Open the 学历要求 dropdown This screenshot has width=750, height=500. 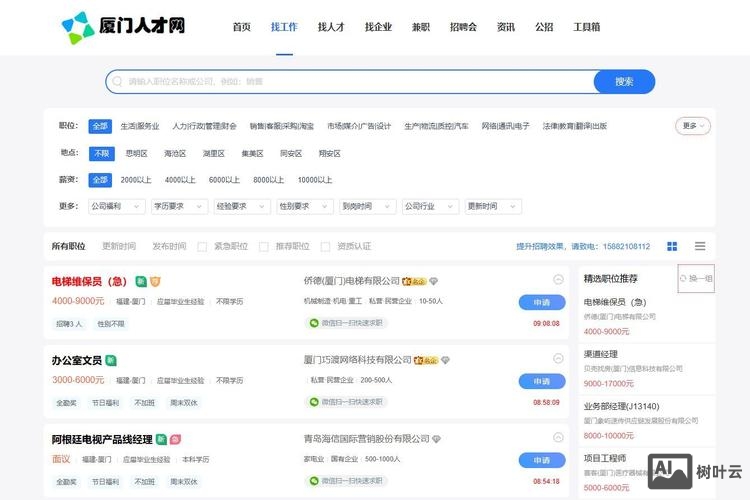pyautogui.click(x=179, y=206)
